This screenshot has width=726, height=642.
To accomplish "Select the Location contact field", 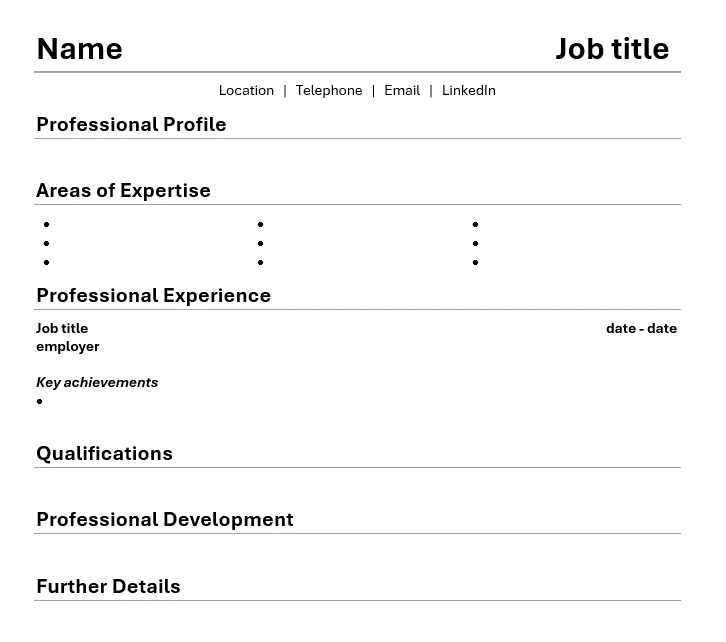I will [x=246, y=90].
